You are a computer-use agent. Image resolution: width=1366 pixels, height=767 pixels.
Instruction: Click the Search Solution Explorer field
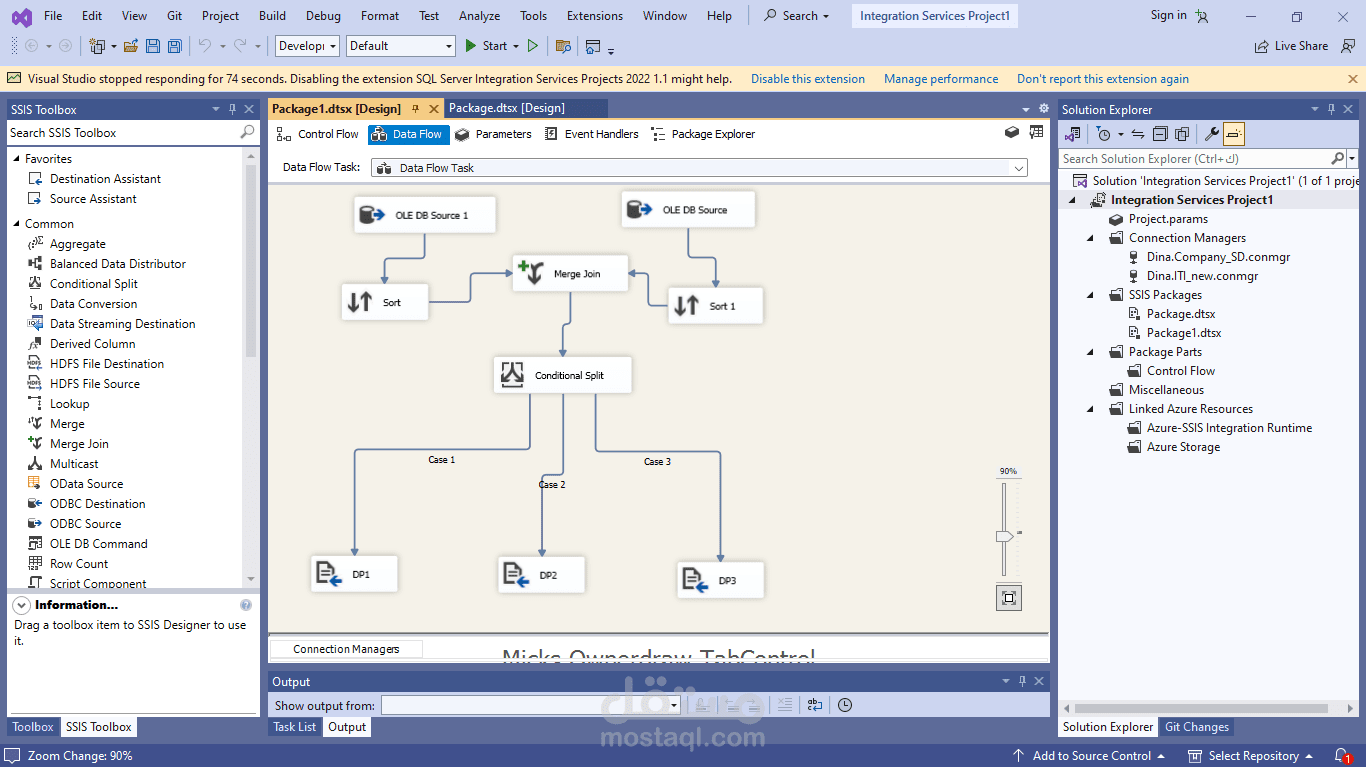1195,158
